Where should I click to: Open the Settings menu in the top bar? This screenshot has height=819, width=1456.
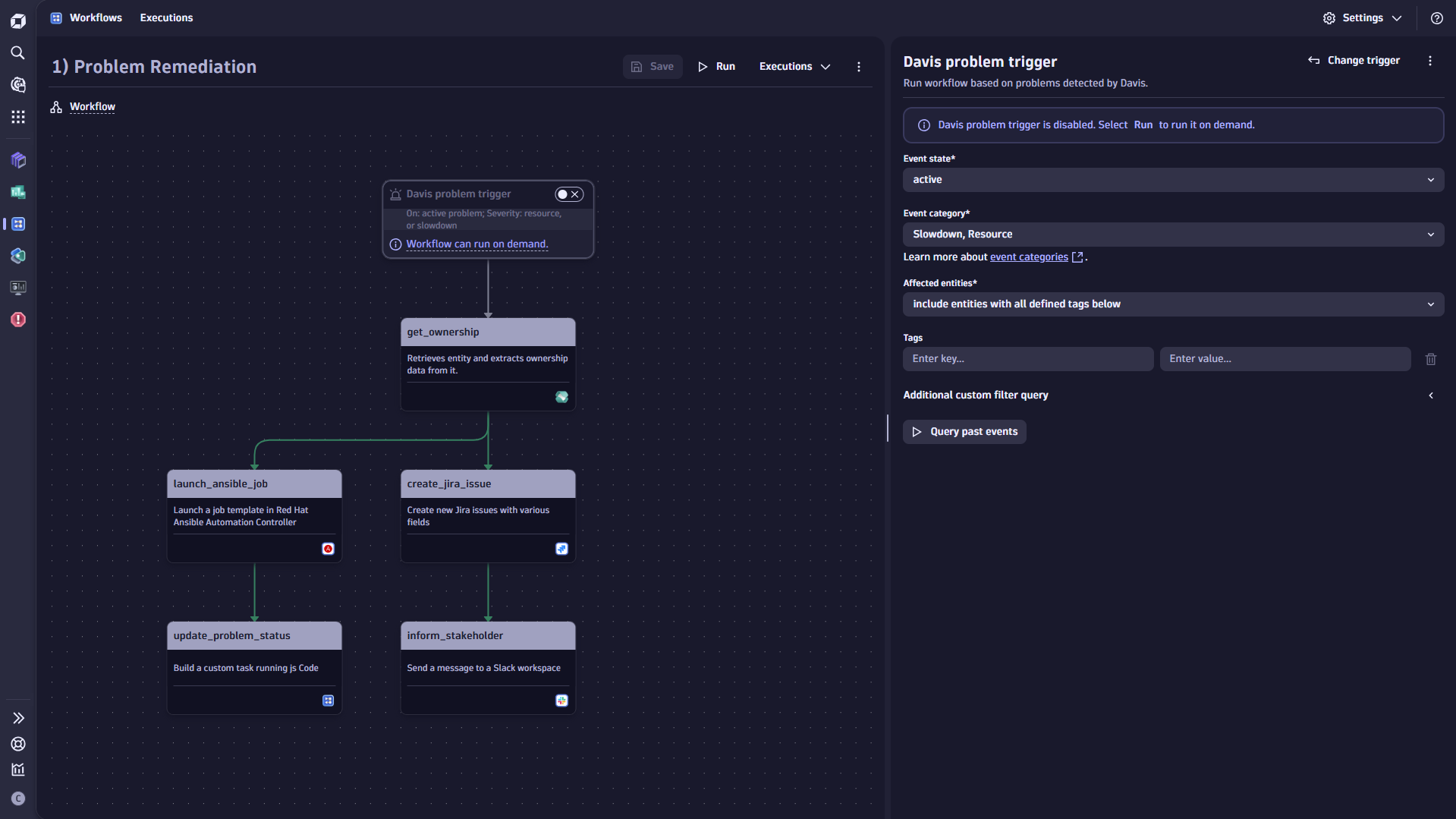coord(1362,17)
